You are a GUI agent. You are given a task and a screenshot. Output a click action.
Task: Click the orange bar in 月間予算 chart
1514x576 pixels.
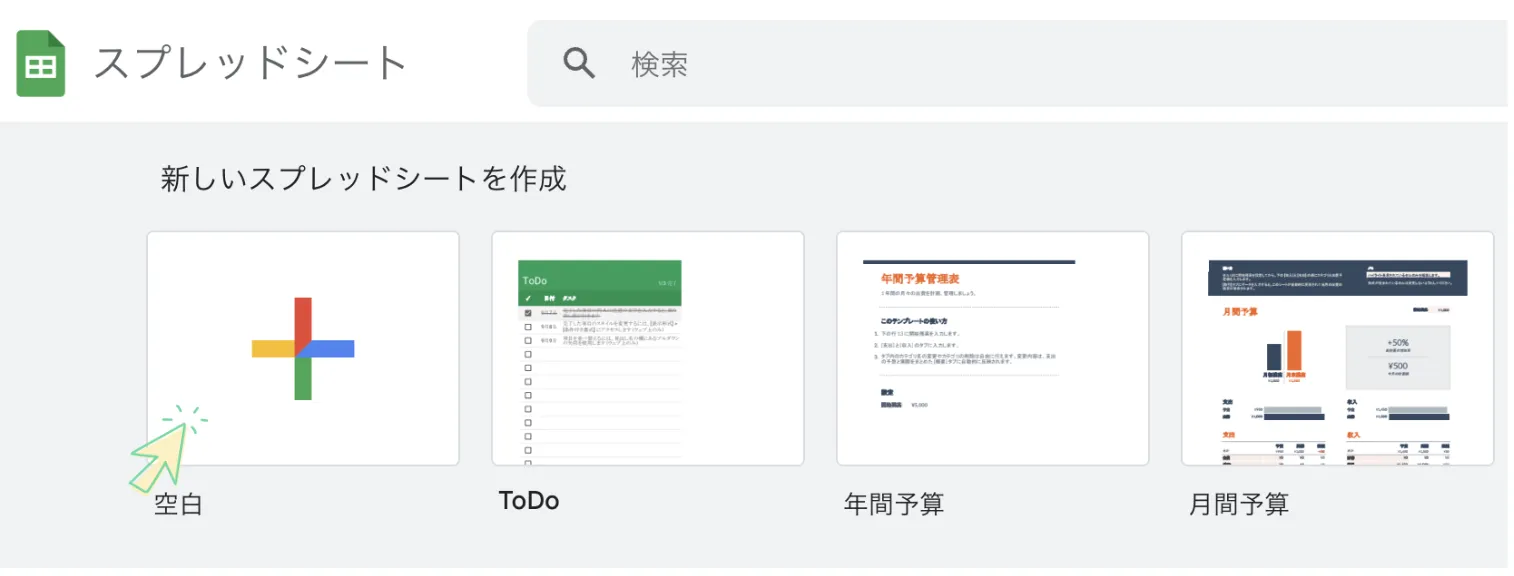pos(1294,350)
